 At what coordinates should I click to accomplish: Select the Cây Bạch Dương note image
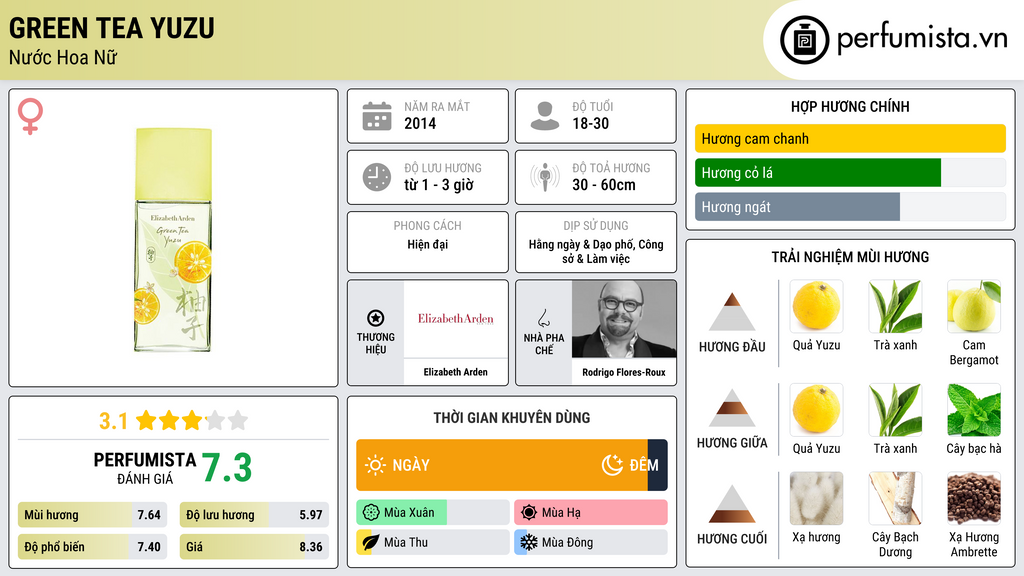pyautogui.click(x=895, y=498)
